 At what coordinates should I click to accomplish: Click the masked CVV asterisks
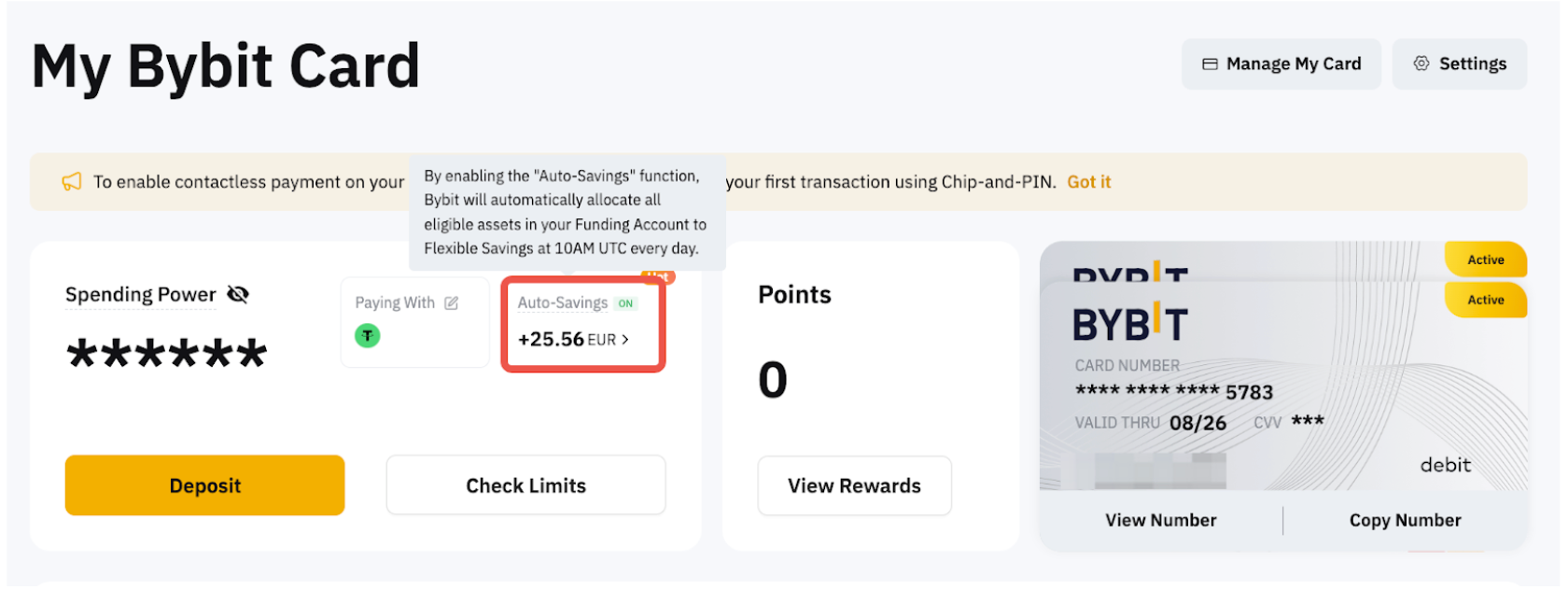click(1307, 422)
